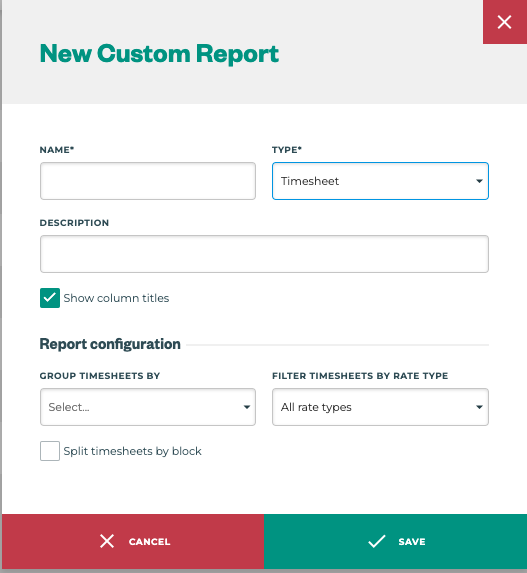Click the Filter Timesheets By Rate Type label
This screenshot has height=573, width=527.
[360, 376]
